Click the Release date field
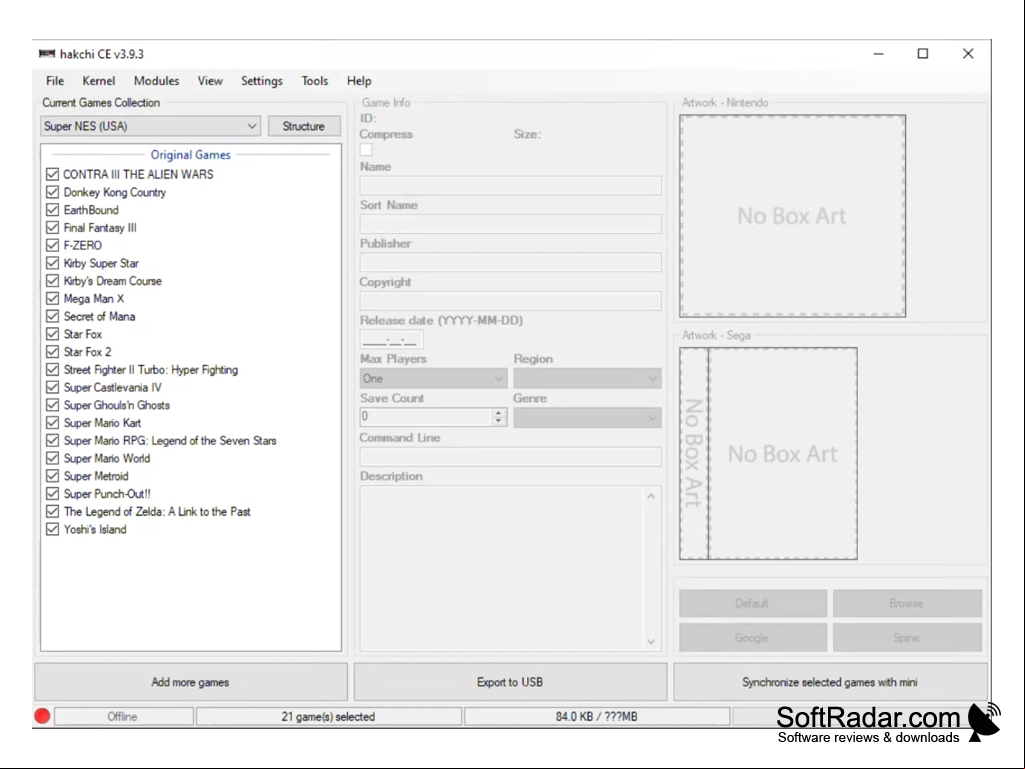 point(392,339)
